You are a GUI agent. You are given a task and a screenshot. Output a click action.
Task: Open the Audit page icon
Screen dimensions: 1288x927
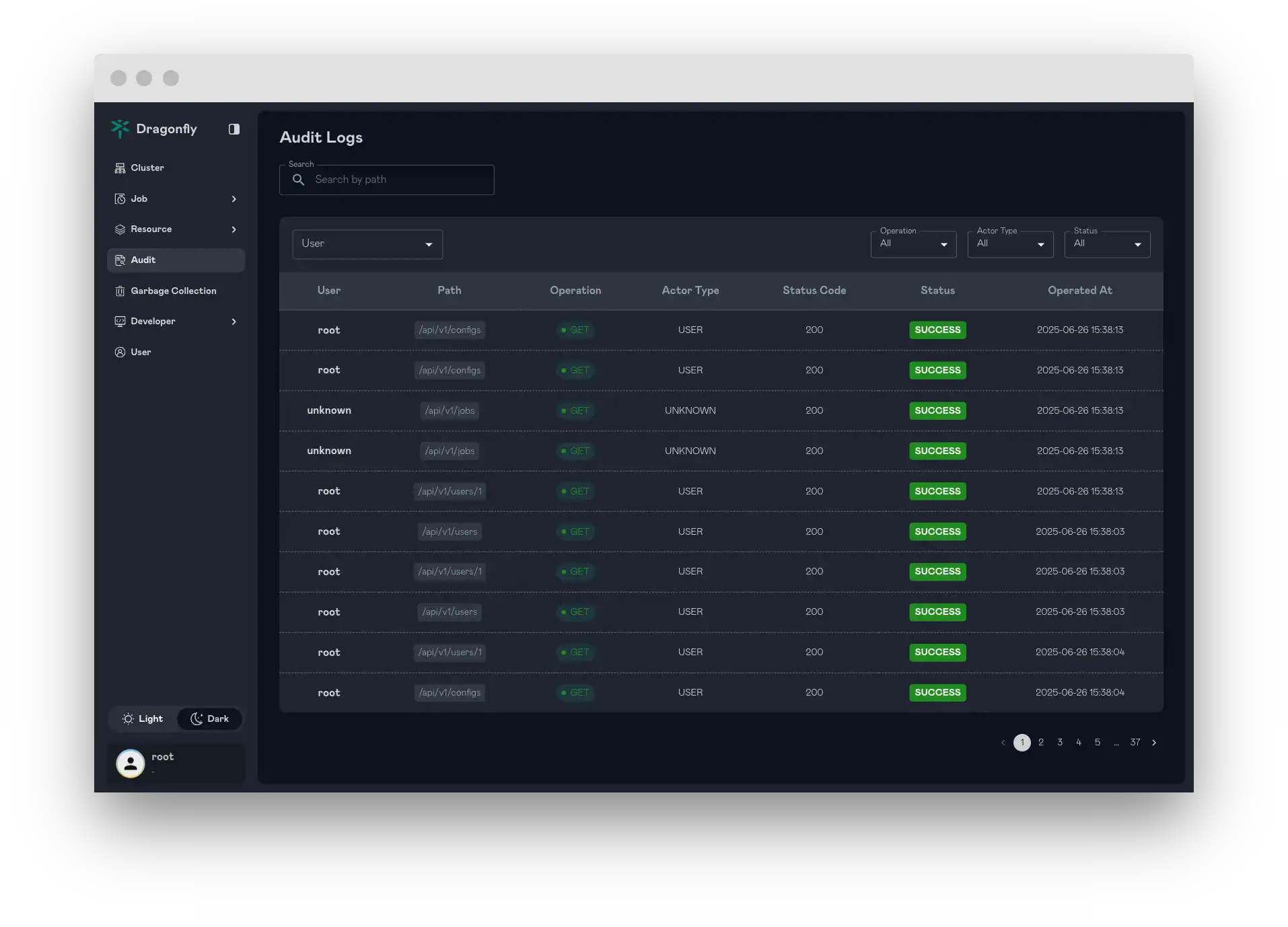[120, 260]
